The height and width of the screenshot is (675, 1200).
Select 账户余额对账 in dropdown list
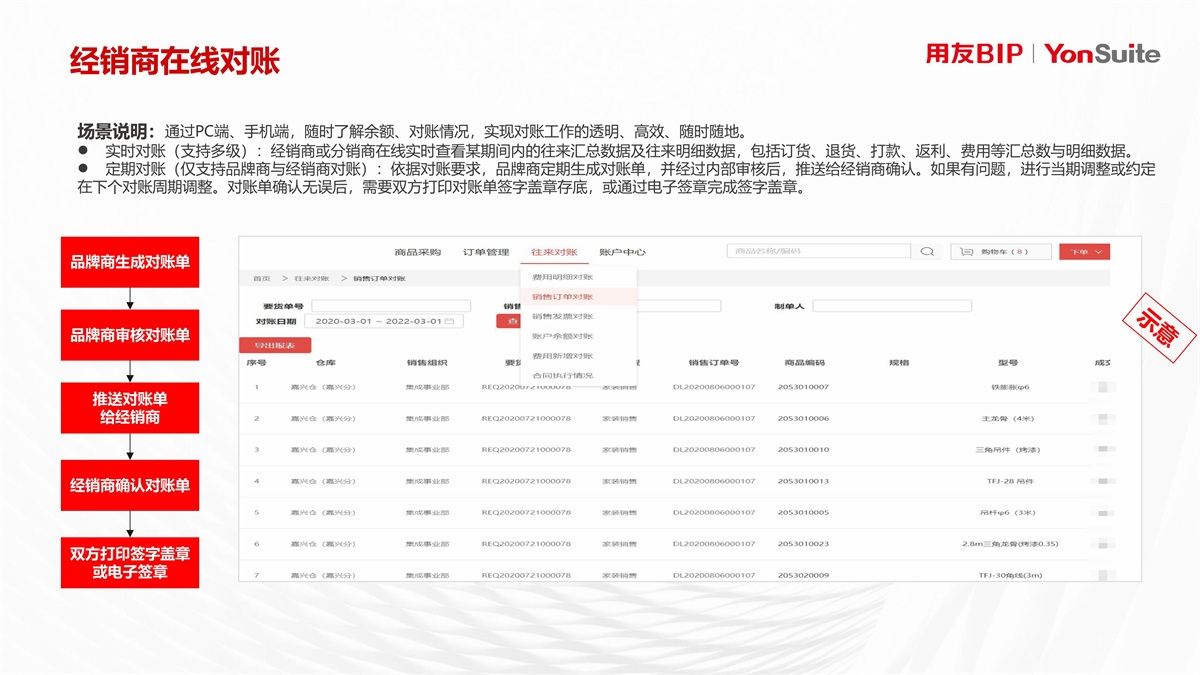click(x=562, y=336)
